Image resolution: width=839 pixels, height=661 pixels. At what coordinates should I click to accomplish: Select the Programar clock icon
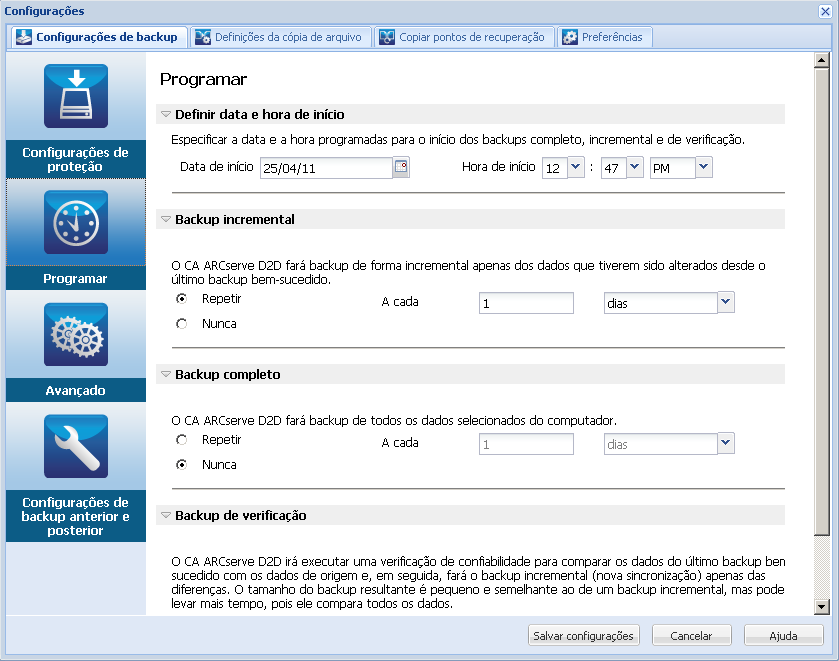coord(75,221)
